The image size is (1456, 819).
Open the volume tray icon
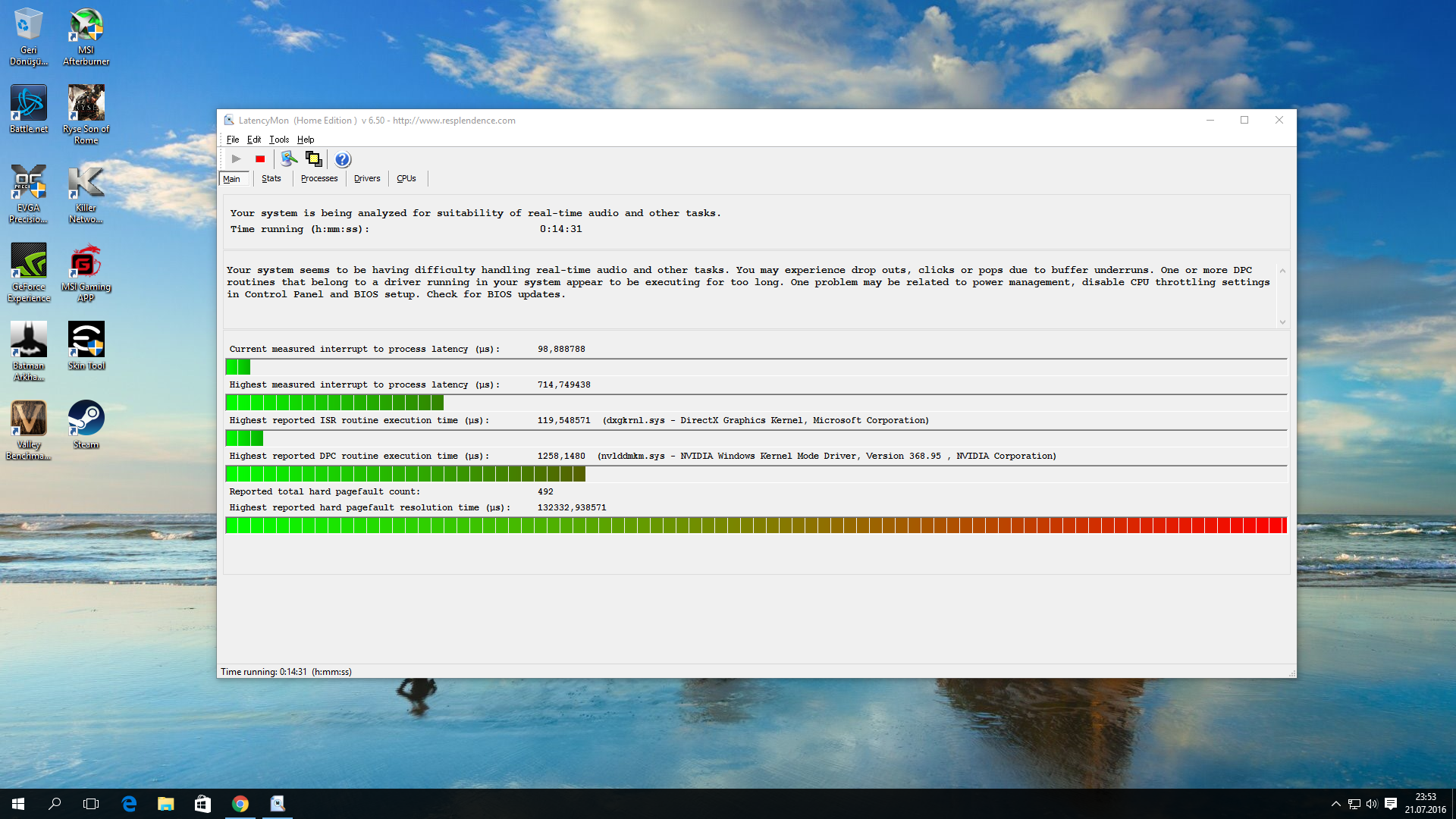coord(1372,804)
